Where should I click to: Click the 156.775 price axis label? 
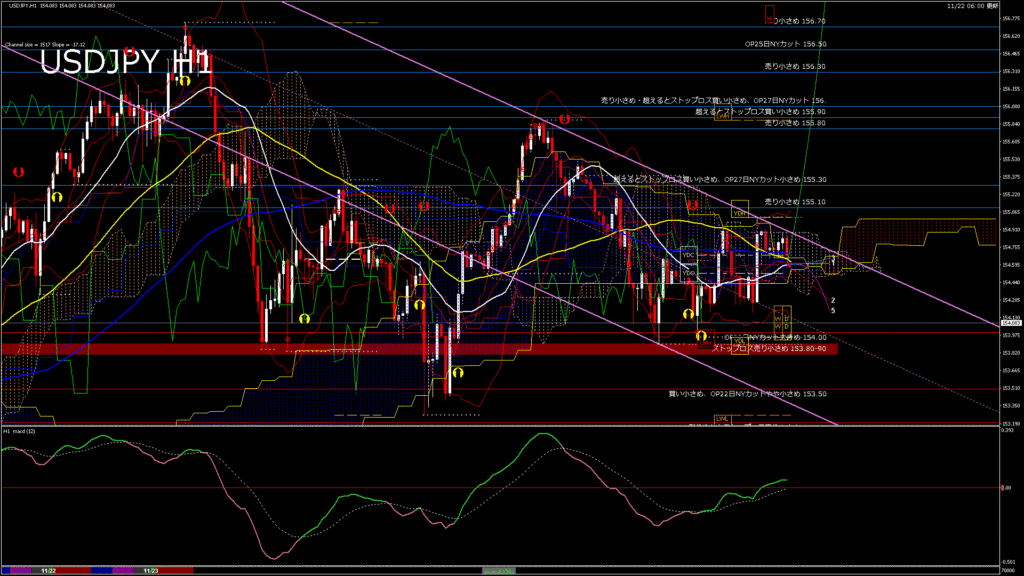click(1010, 18)
